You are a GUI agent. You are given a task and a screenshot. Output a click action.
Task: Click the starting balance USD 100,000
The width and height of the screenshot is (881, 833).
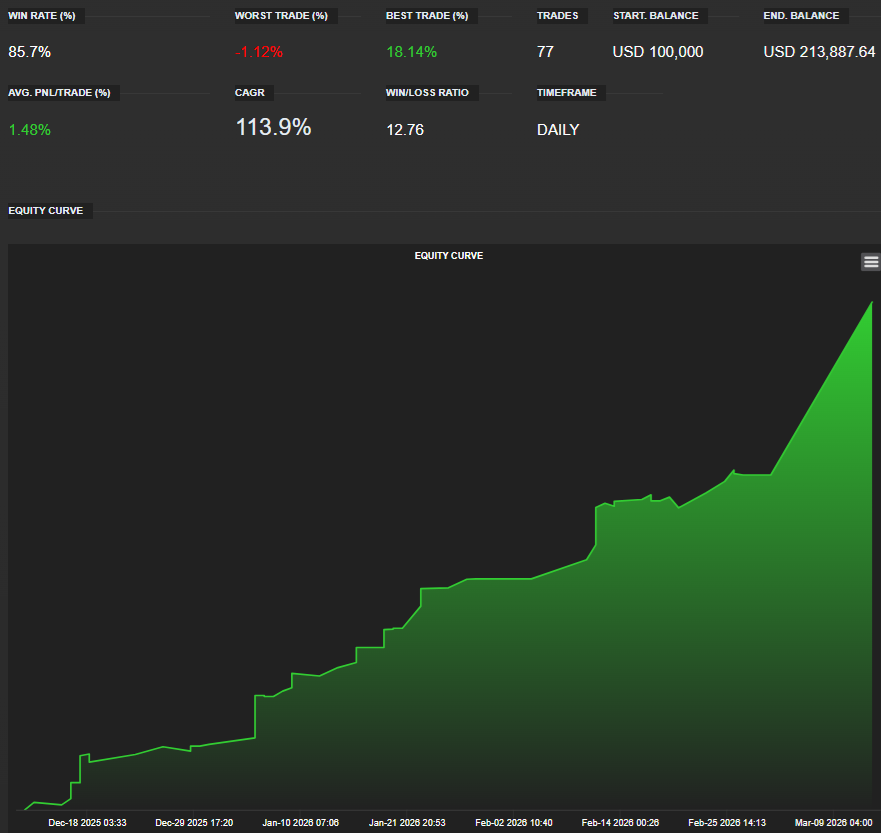click(x=657, y=52)
